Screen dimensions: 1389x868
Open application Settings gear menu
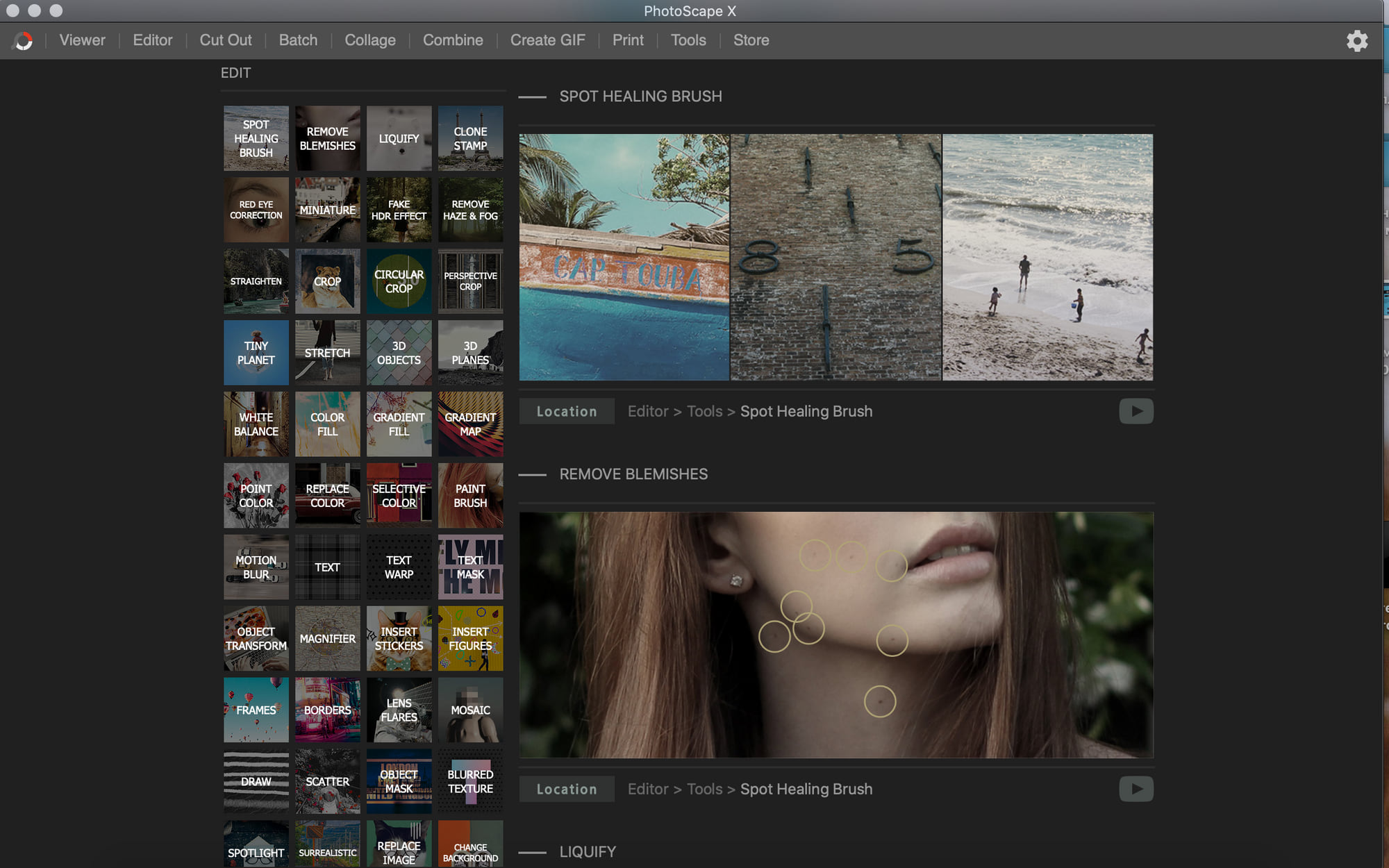point(1357,41)
